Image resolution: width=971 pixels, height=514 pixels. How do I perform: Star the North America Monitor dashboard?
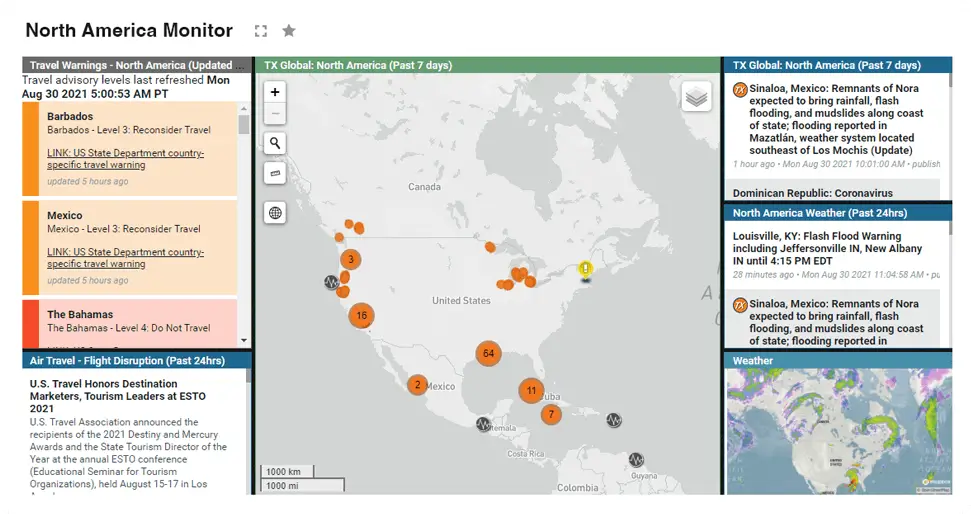pyautogui.click(x=289, y=31)
